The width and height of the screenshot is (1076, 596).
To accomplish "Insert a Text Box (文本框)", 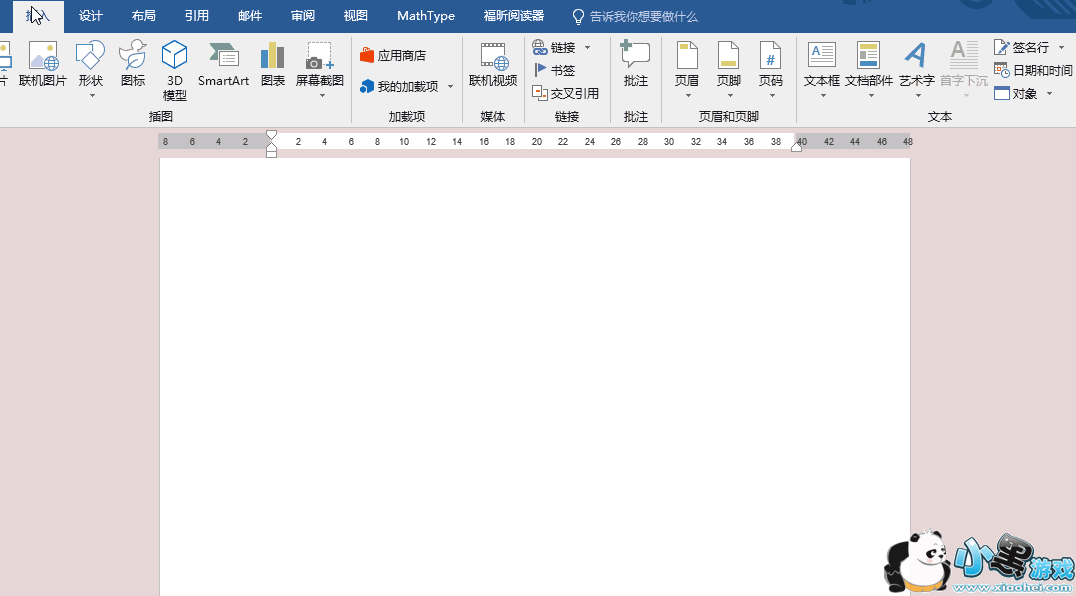I will (821, 64).
